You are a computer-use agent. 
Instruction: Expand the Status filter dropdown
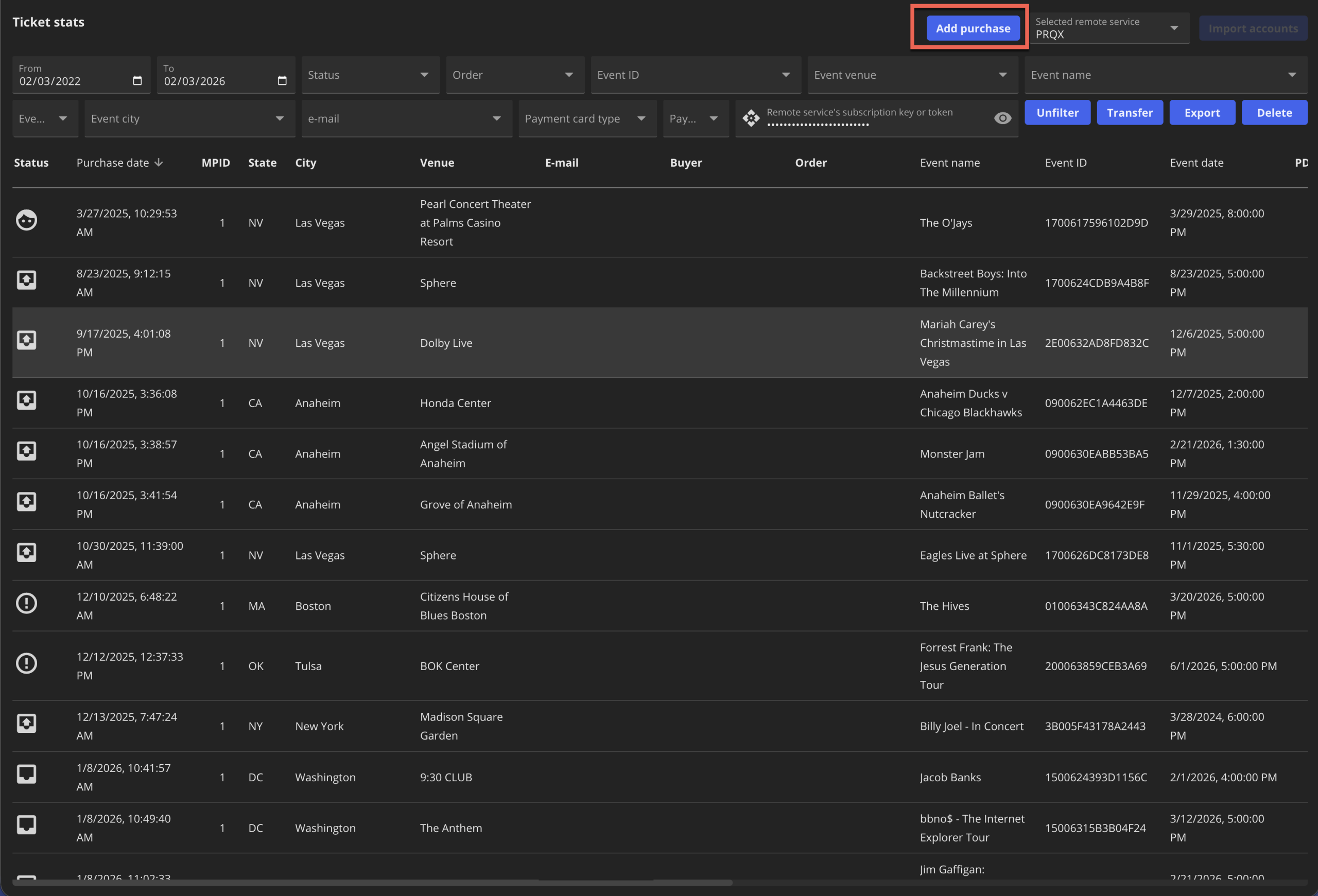coord(424,75)
